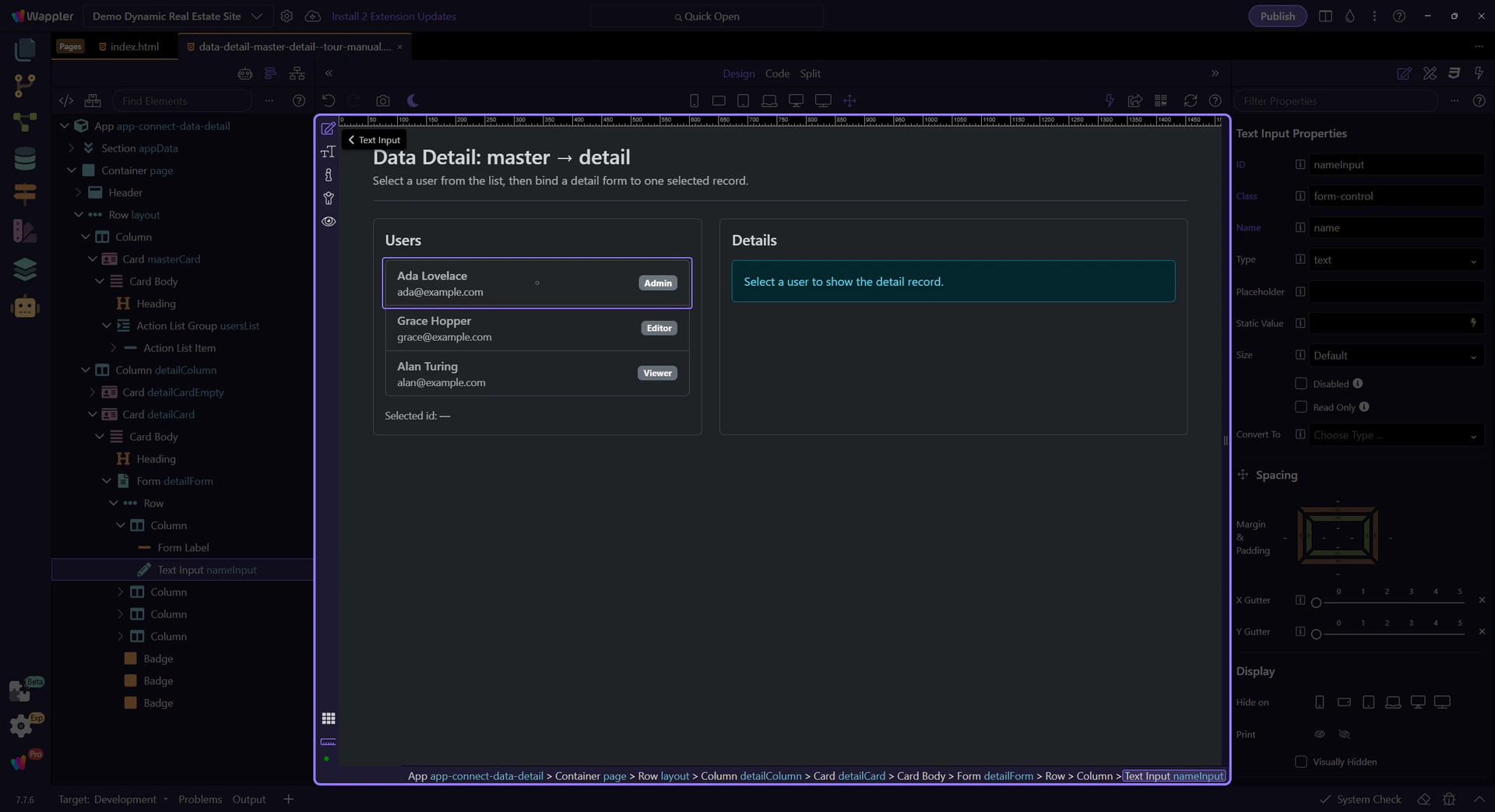
Task: Select the phone viewport size icon
Action: [694, 100]
